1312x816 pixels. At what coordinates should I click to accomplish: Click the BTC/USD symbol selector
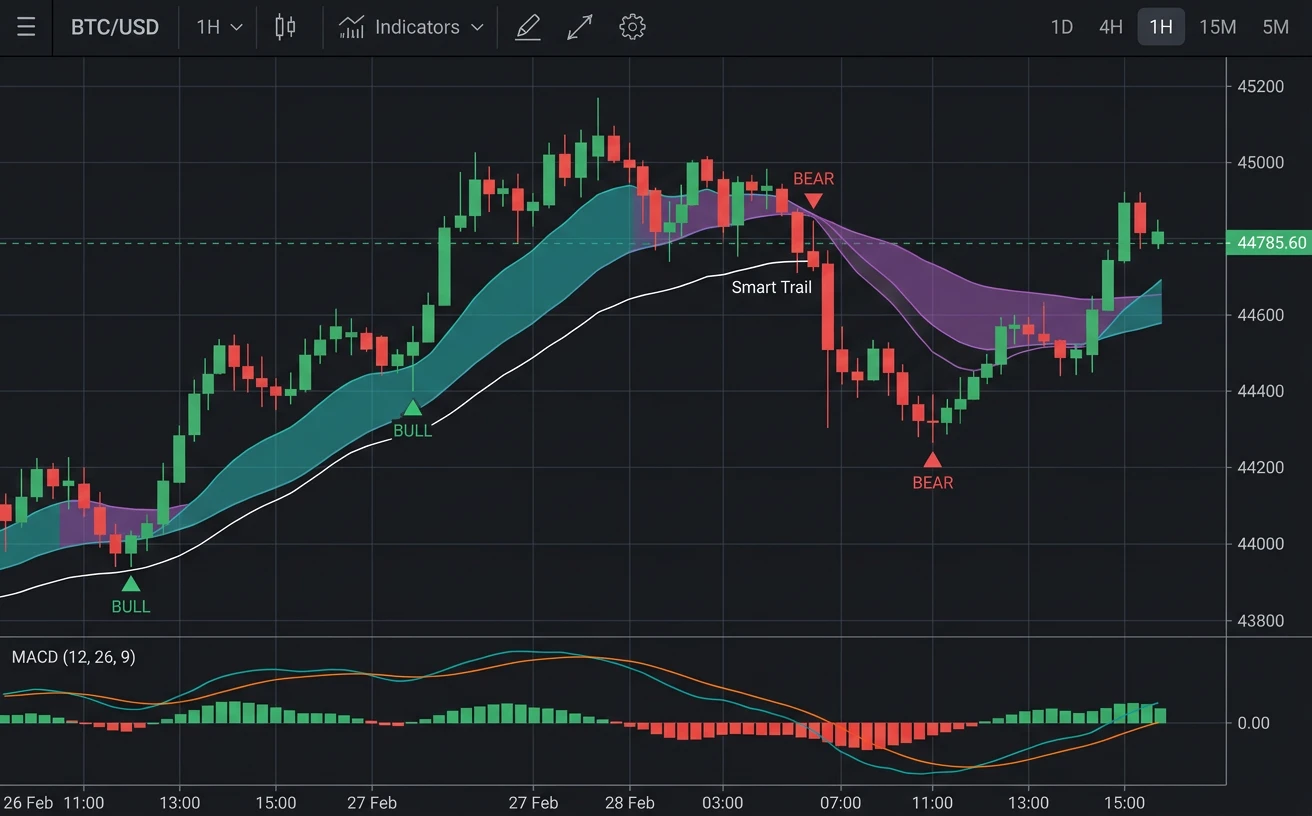coord(115,27)
